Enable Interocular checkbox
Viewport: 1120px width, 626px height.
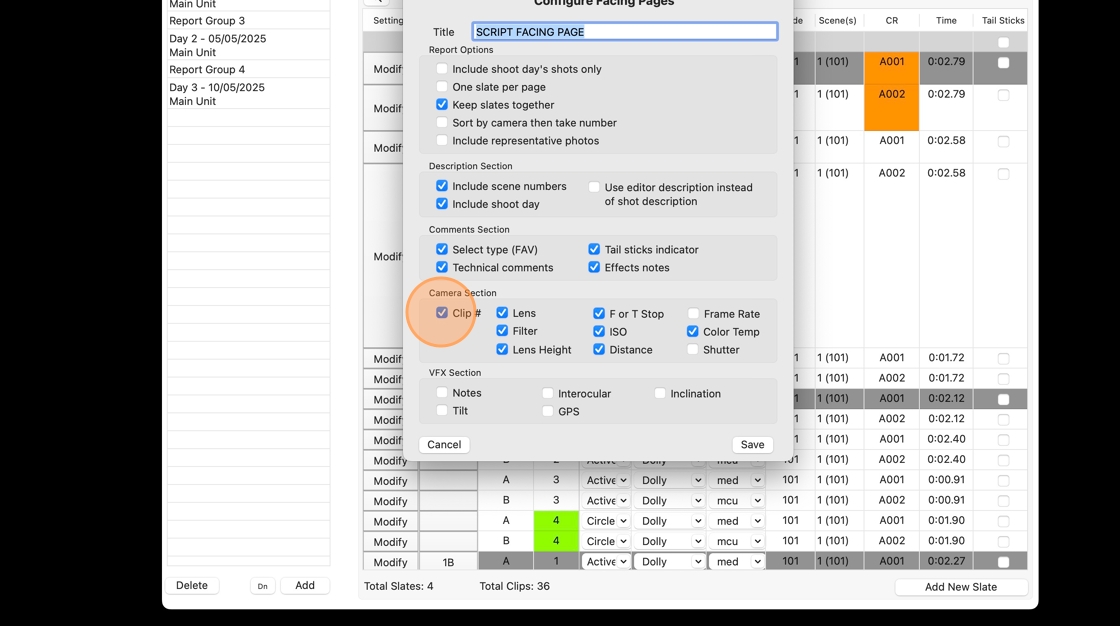548,393
